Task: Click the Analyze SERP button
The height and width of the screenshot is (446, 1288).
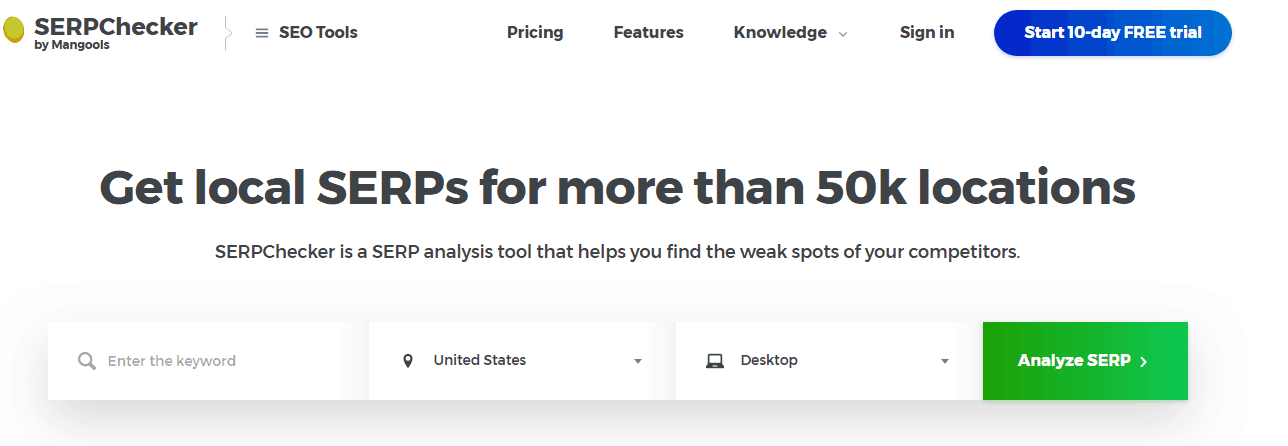Action: click(x=1085, y=361)
